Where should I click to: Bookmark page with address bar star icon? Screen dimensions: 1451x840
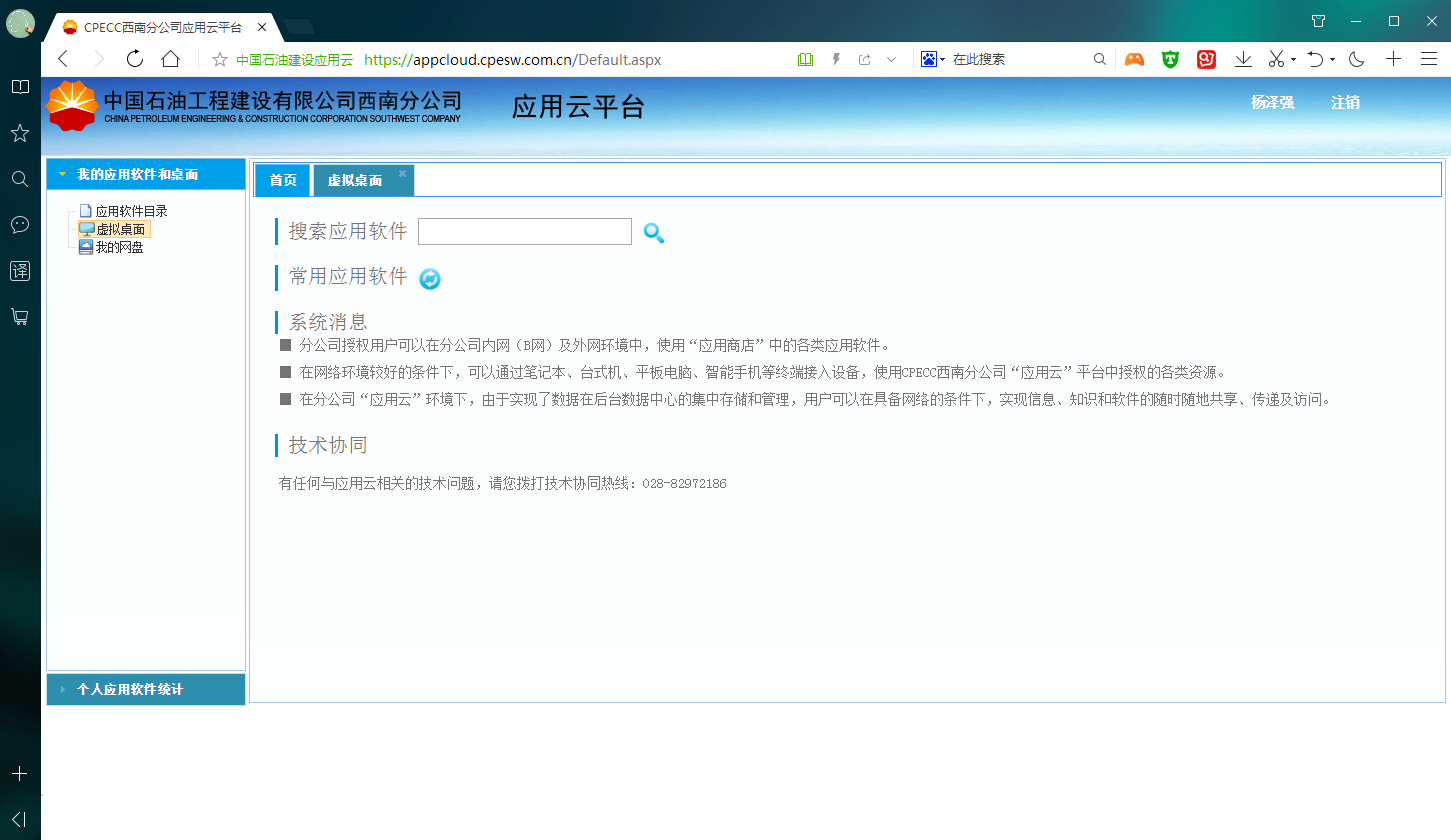point(220,60)
